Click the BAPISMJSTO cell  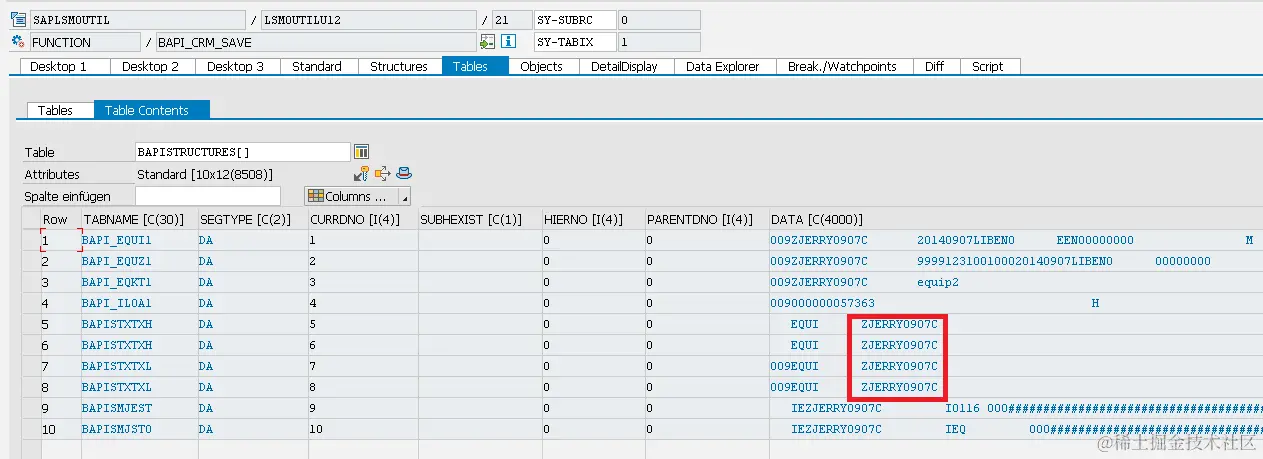[x=137, y=429]
